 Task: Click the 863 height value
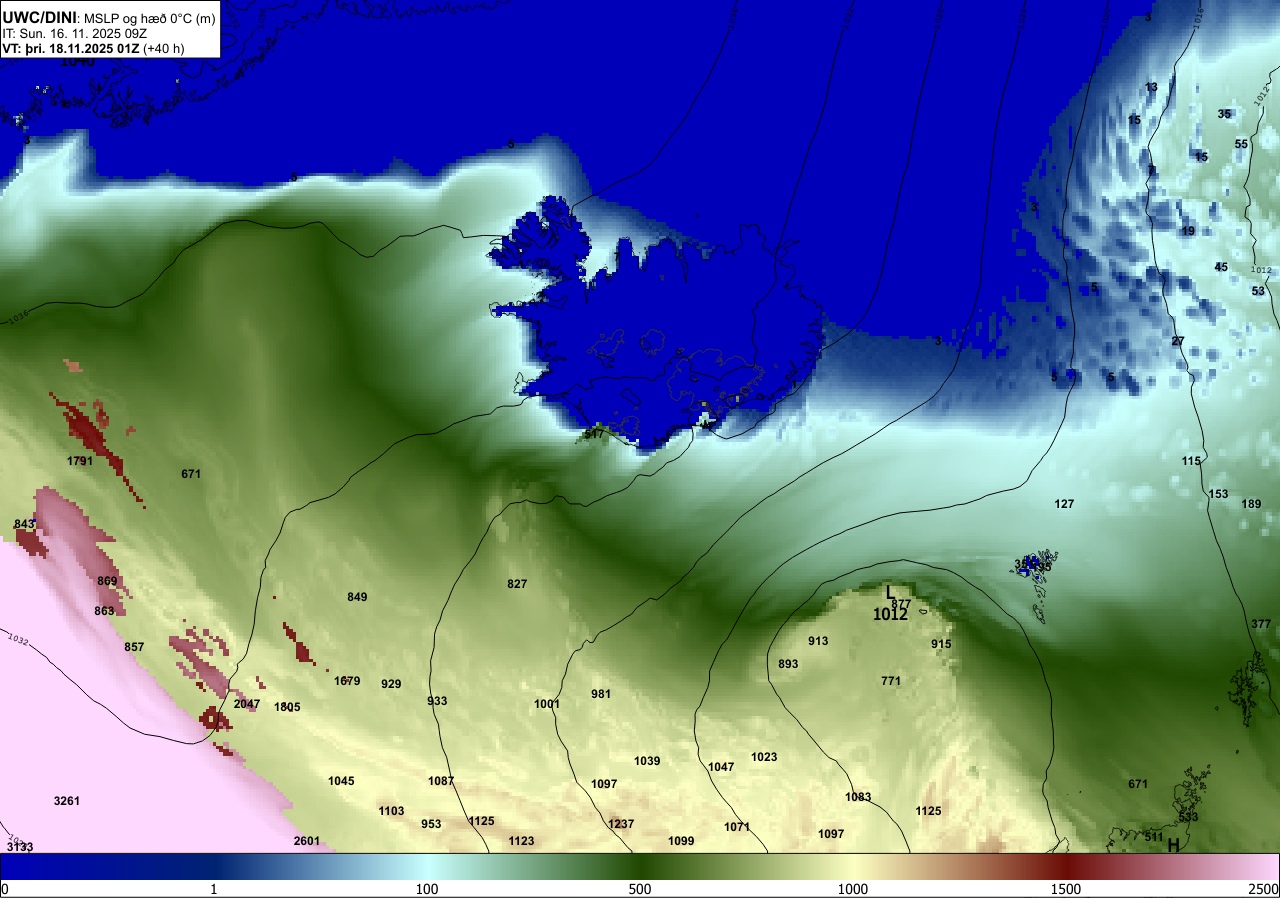point(104,610)
